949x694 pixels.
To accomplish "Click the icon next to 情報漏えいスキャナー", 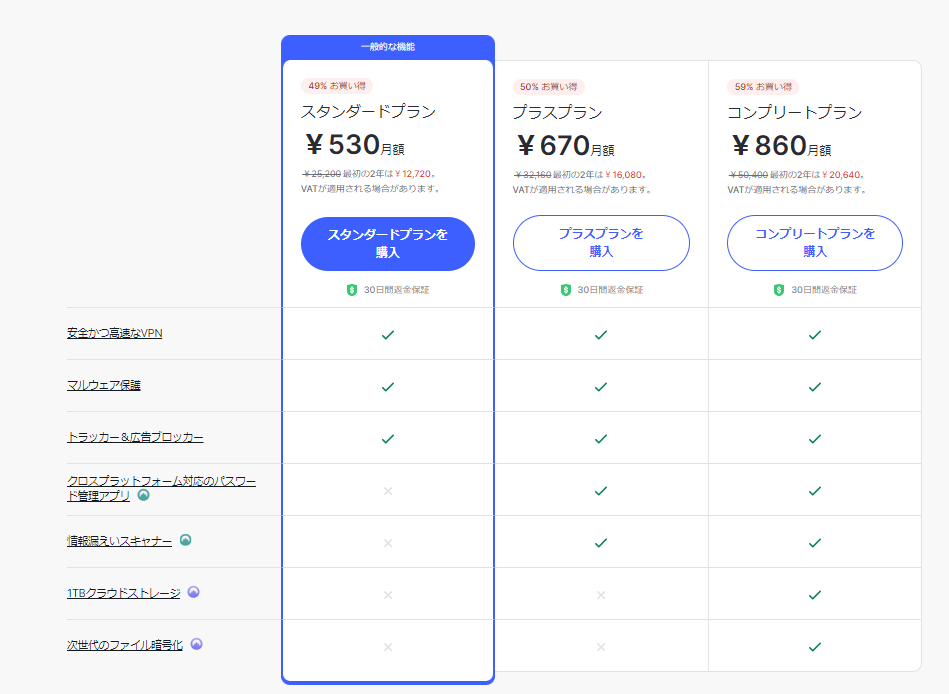I will (185, 540).
